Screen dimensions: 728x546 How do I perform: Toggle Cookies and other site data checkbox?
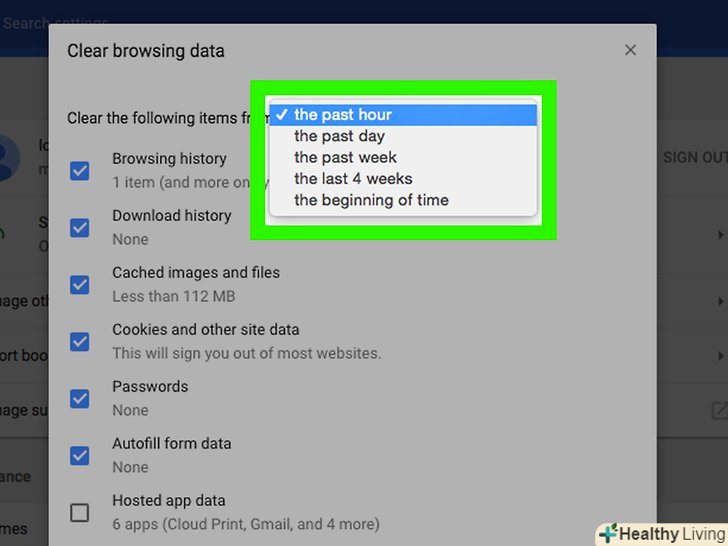coord(80,342)
